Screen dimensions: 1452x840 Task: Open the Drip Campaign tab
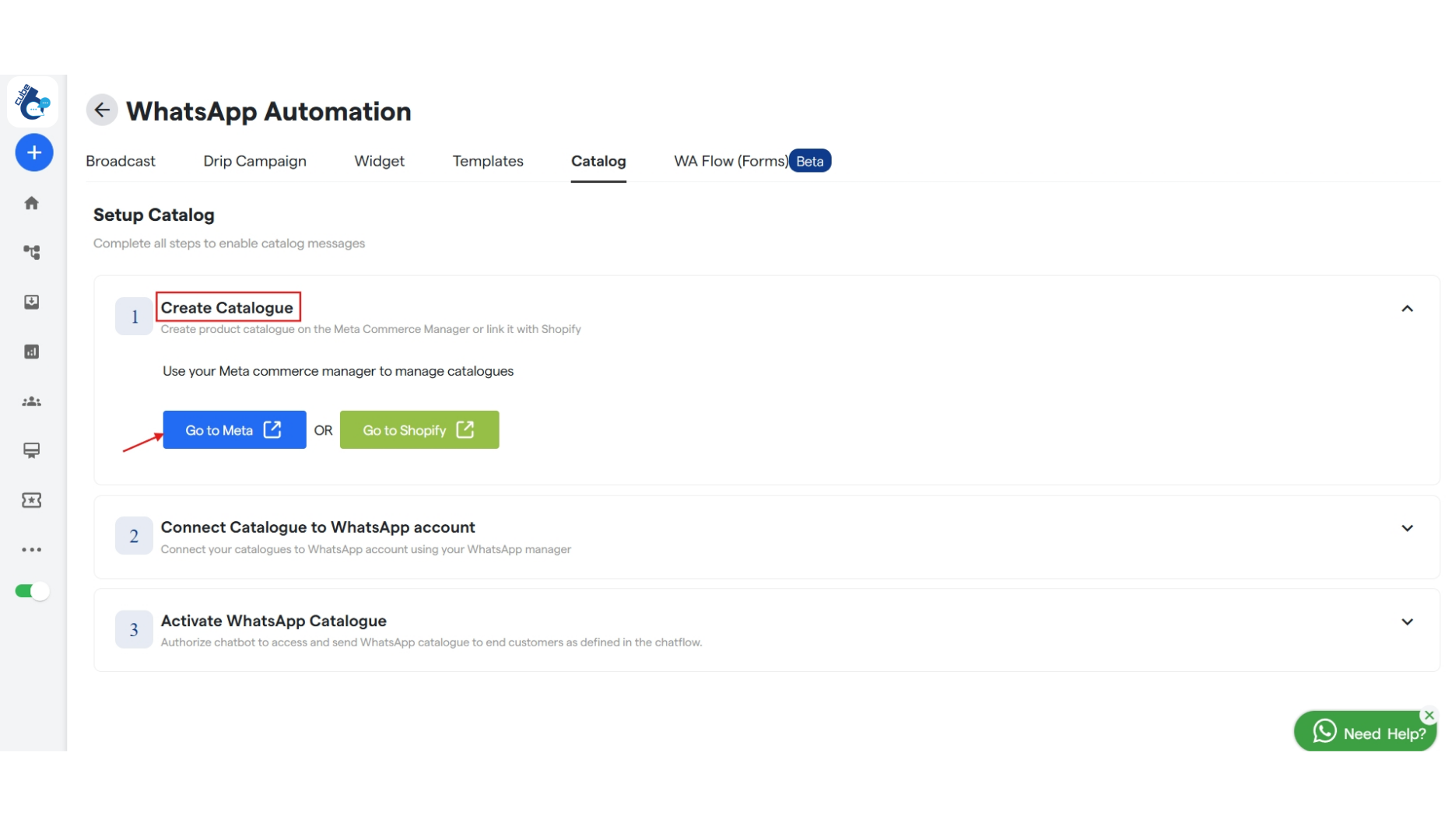coord(254,161)
